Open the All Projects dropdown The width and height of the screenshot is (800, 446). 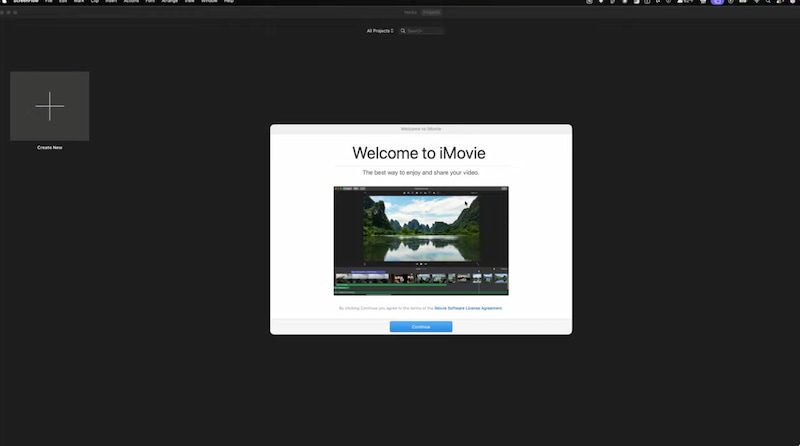click(380, 31)
